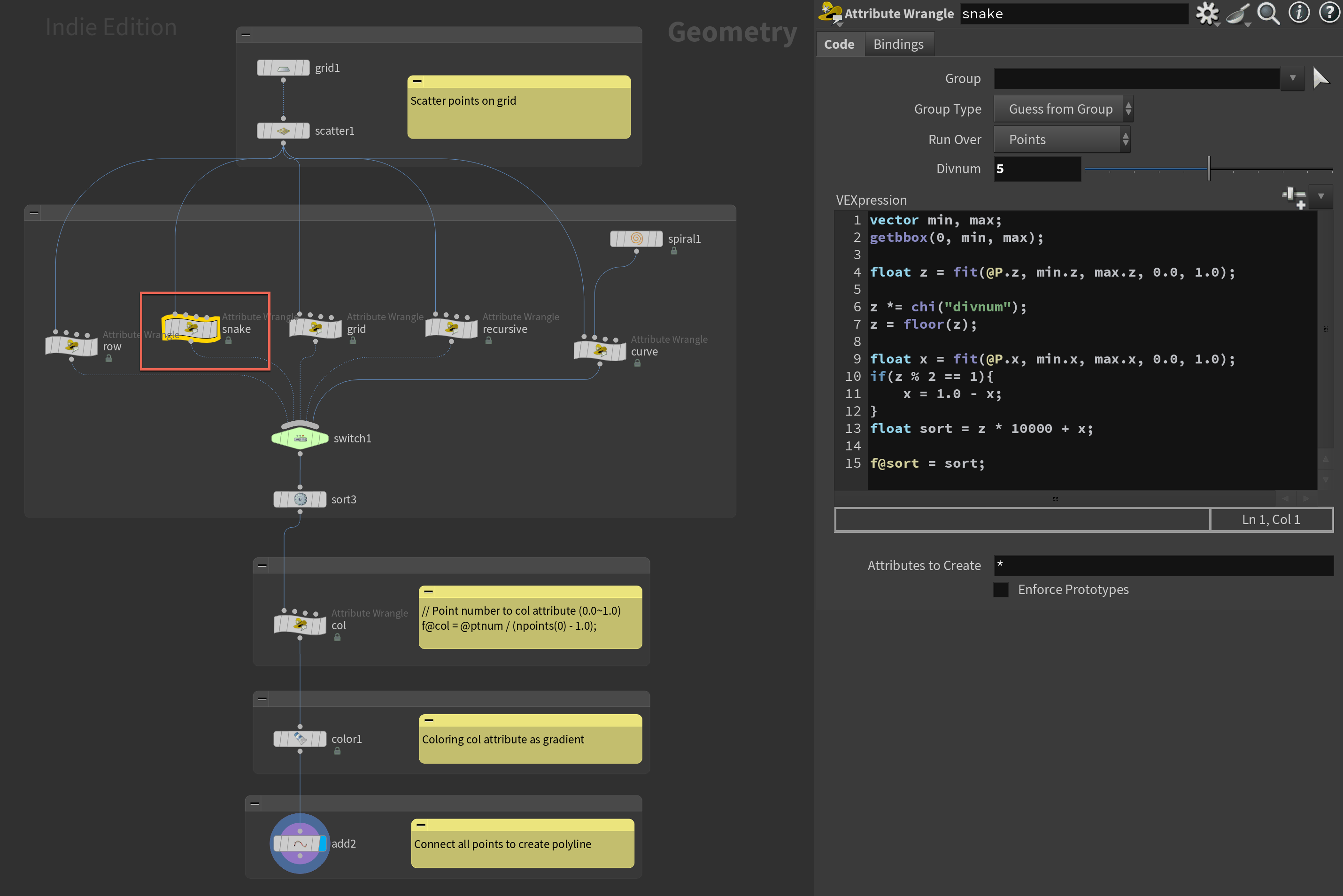This screenshot has width=1343, height=896.
Task: Enable the Enforce Prototypes checkbox
Action: tap(1001, 589)
